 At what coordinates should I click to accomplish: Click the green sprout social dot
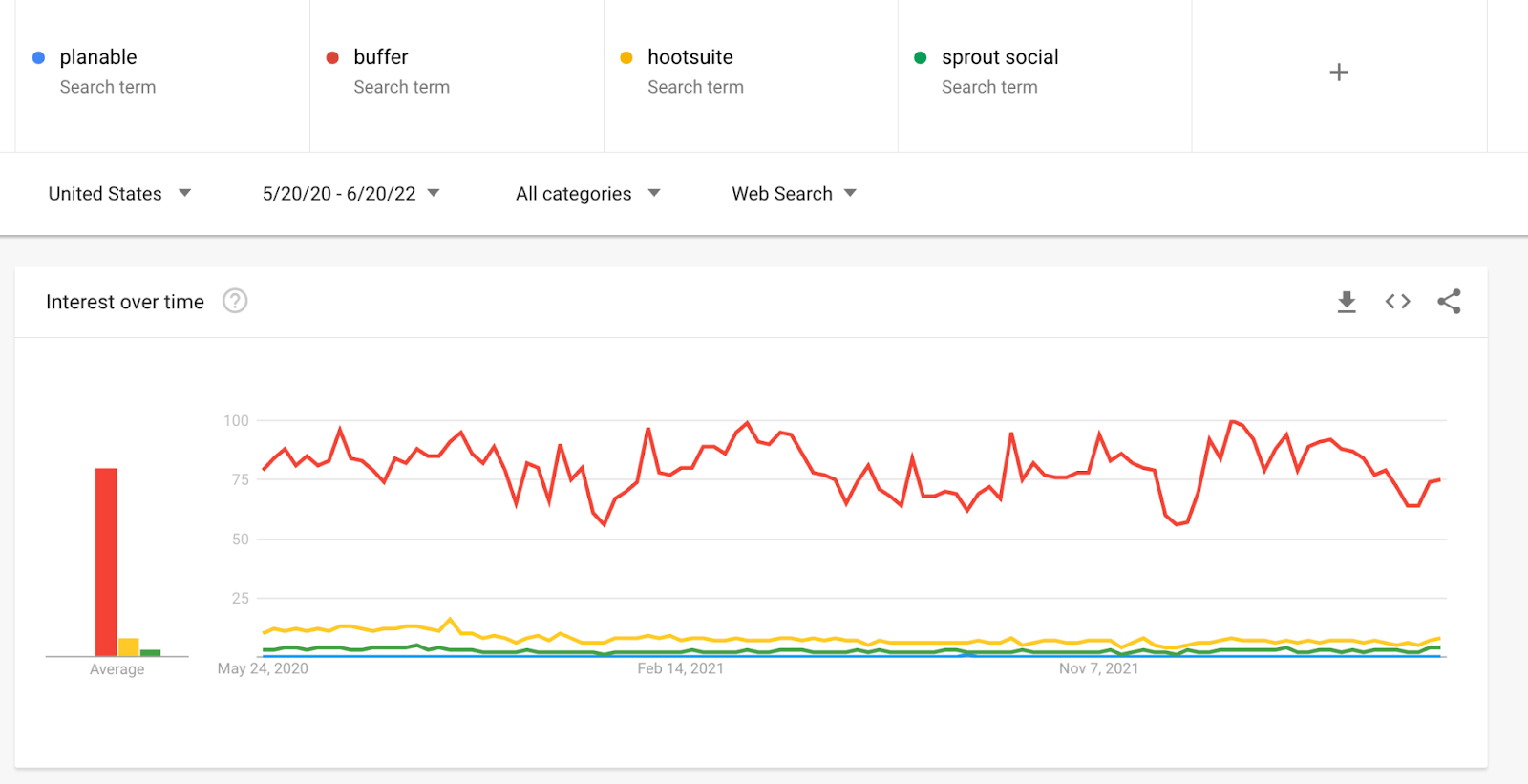tap(921, 58)
